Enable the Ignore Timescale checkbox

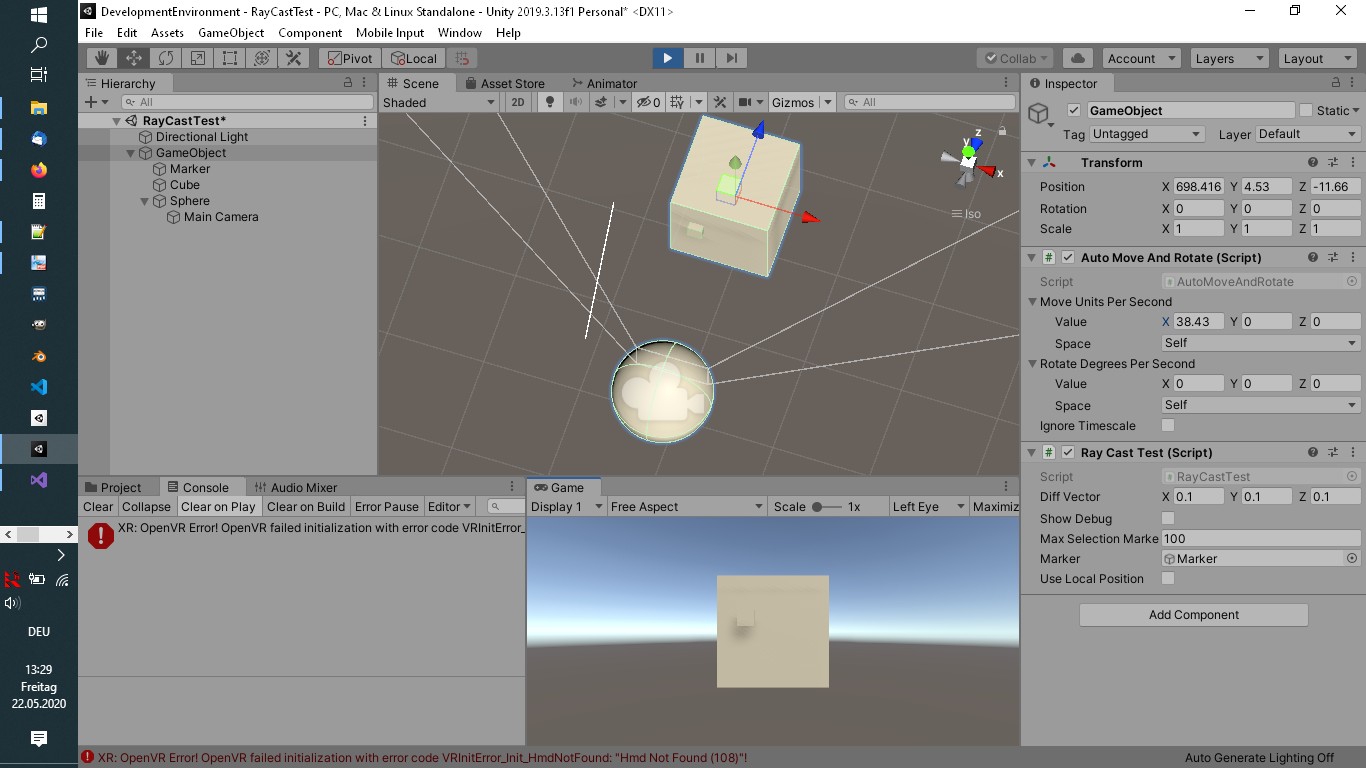[1167, 425]
